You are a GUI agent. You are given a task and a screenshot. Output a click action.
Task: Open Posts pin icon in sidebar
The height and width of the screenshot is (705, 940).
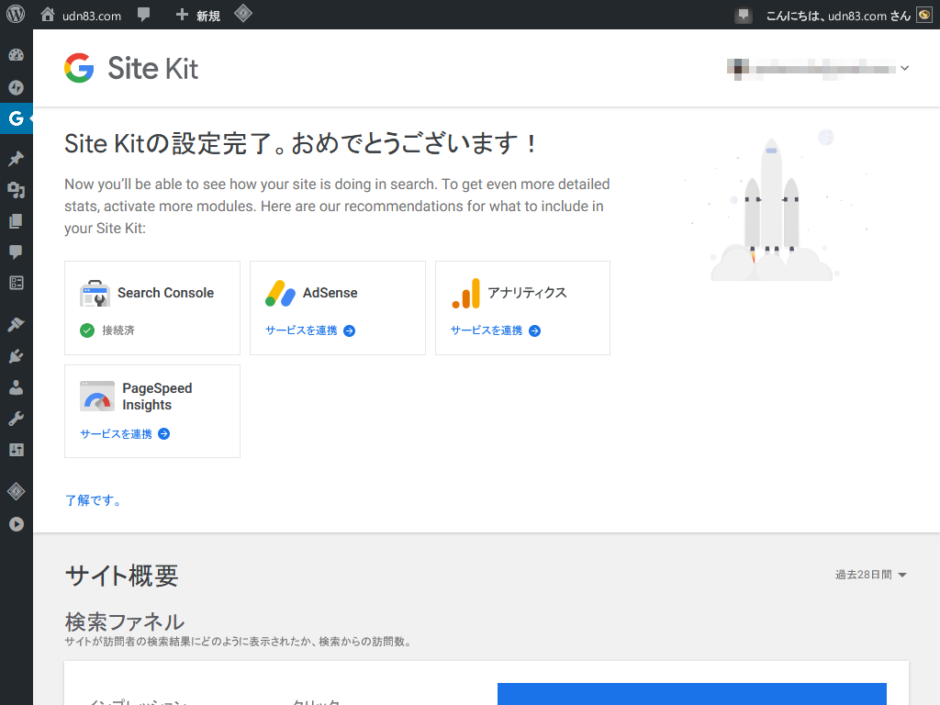click(x=16, y=158)
